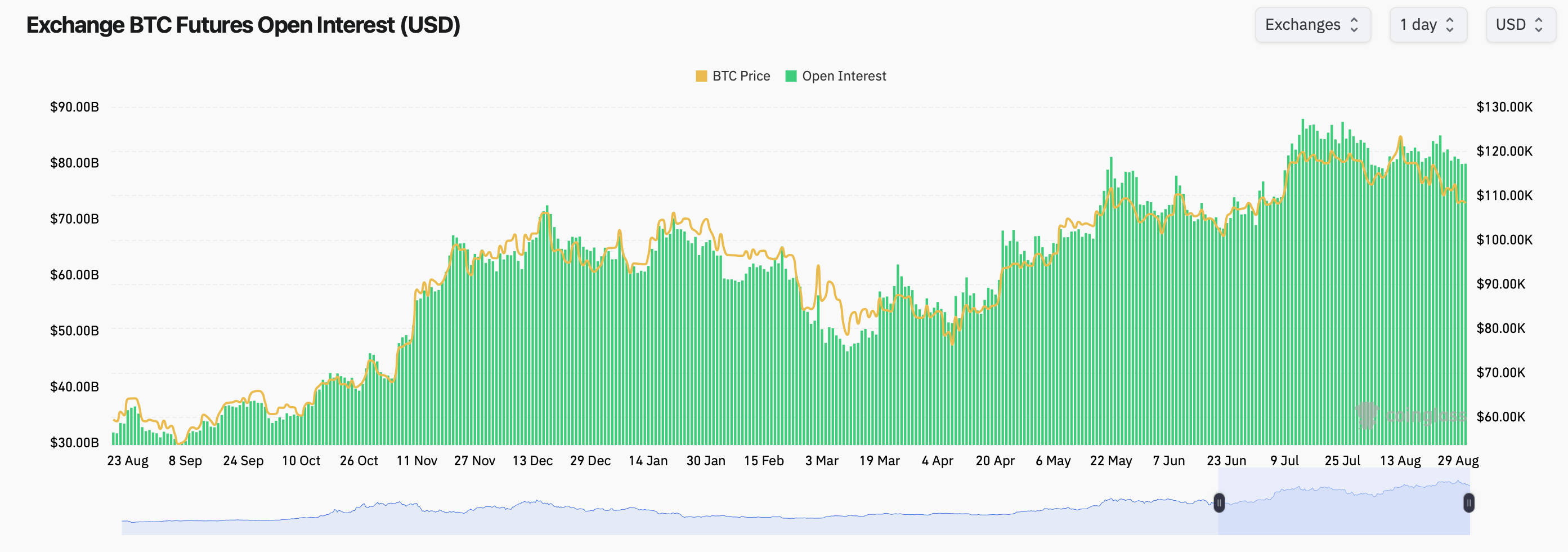Open the USD currency dropdown
The image size is (1568, 552).
click(1520, 24)
